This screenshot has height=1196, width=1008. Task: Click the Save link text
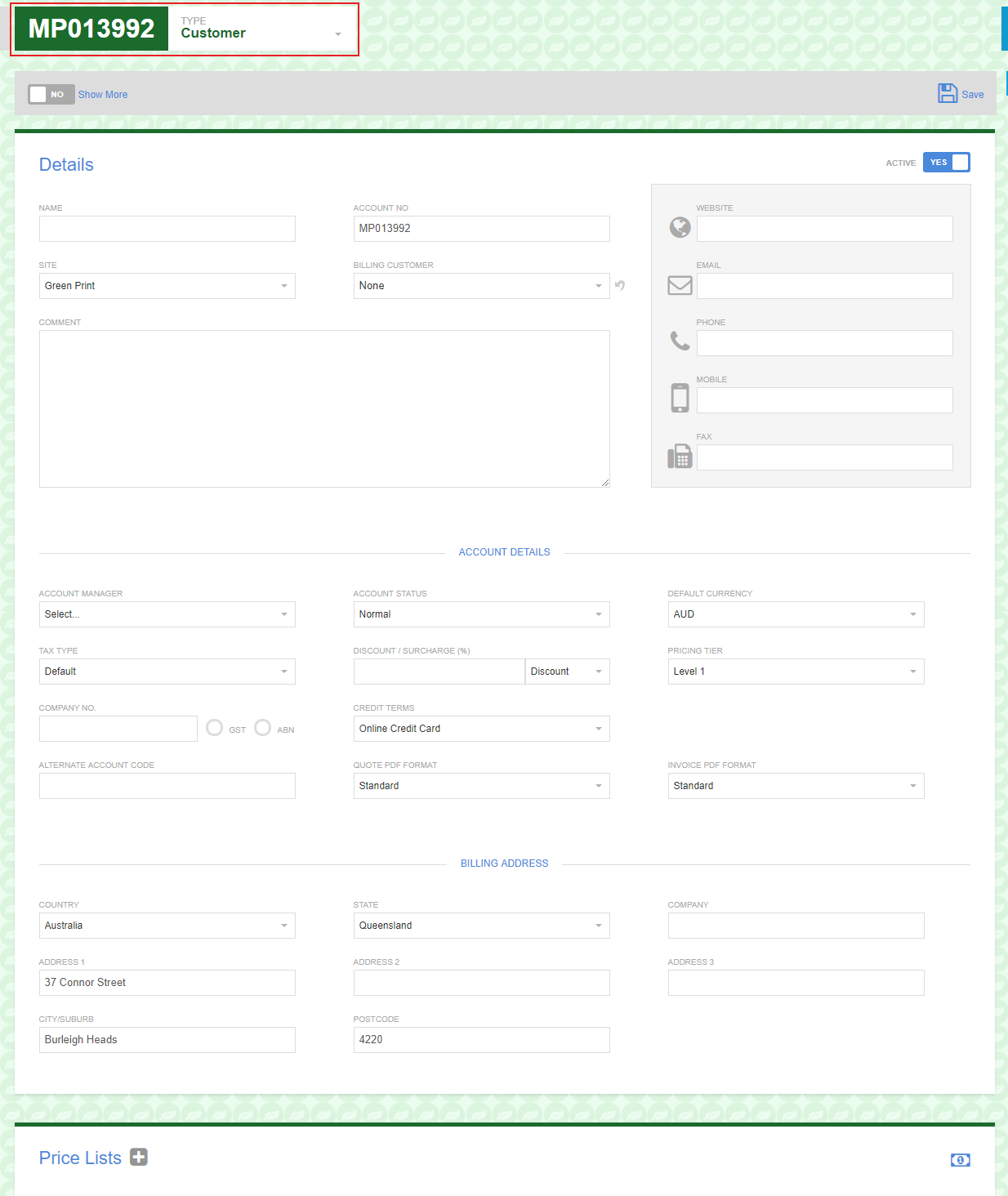coord(972,95)
